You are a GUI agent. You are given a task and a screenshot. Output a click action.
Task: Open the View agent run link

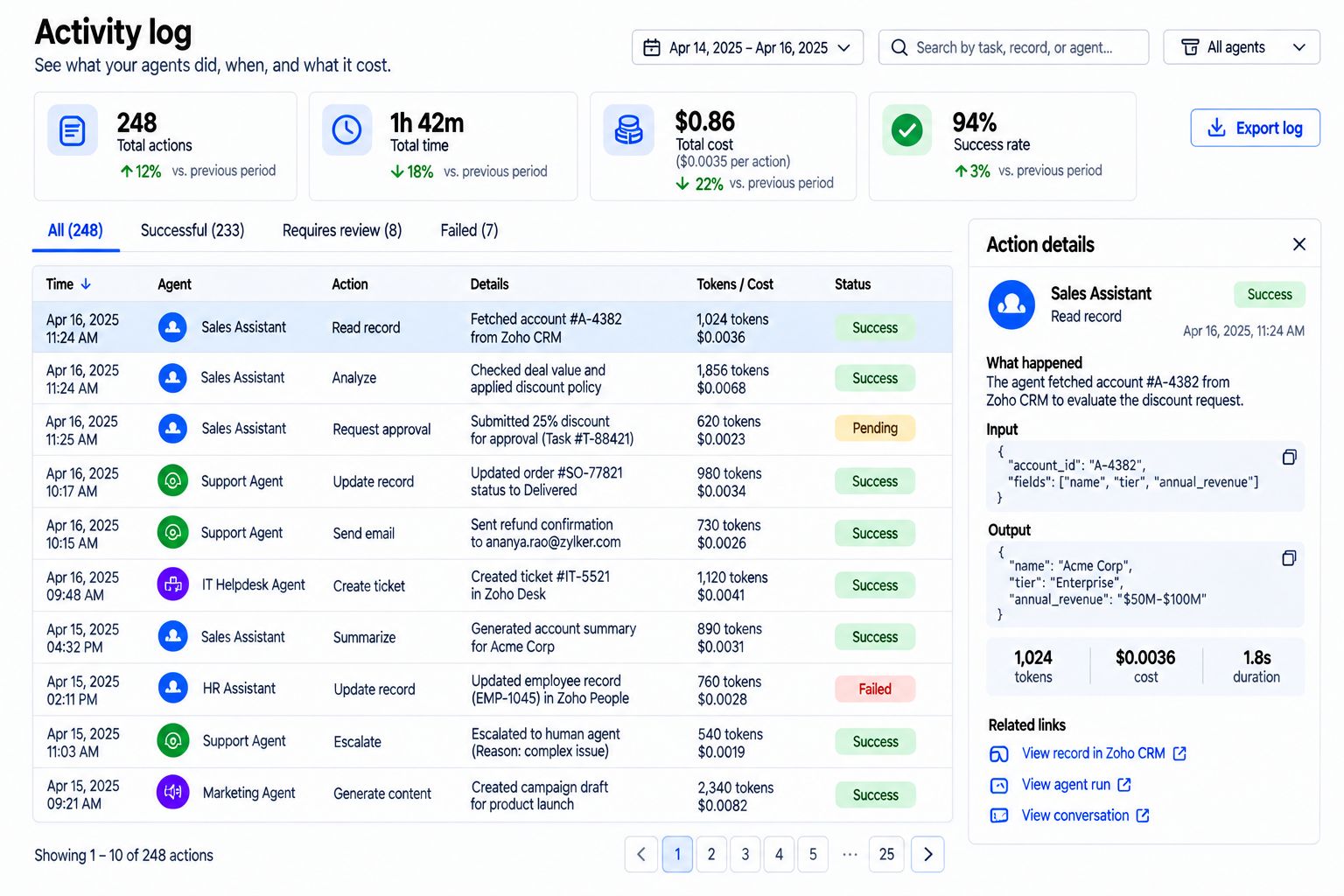1076,785
